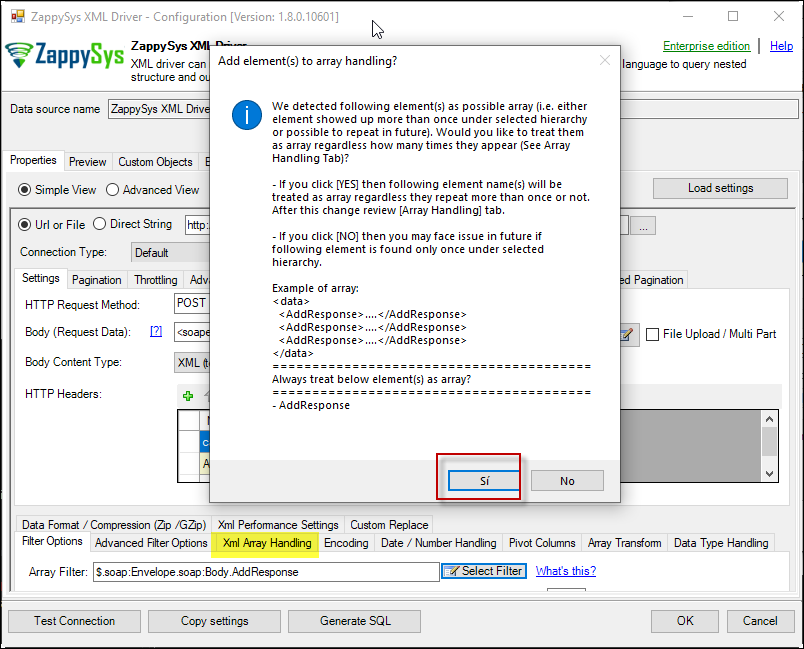Viewport: 804px width, 649px height.
Task: Click the Array Filter input field
Action: tap(266, 572)
